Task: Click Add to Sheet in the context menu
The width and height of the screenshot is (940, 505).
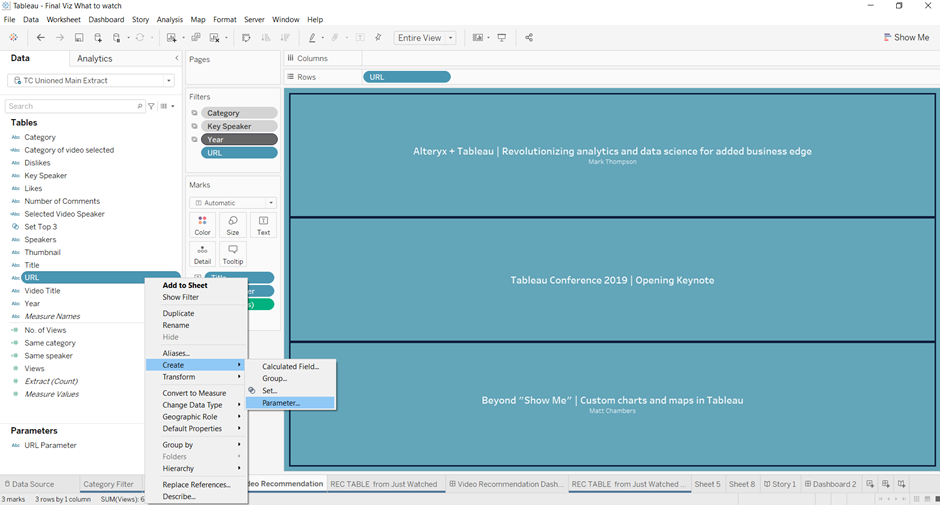Action: [x=185, y=285]
